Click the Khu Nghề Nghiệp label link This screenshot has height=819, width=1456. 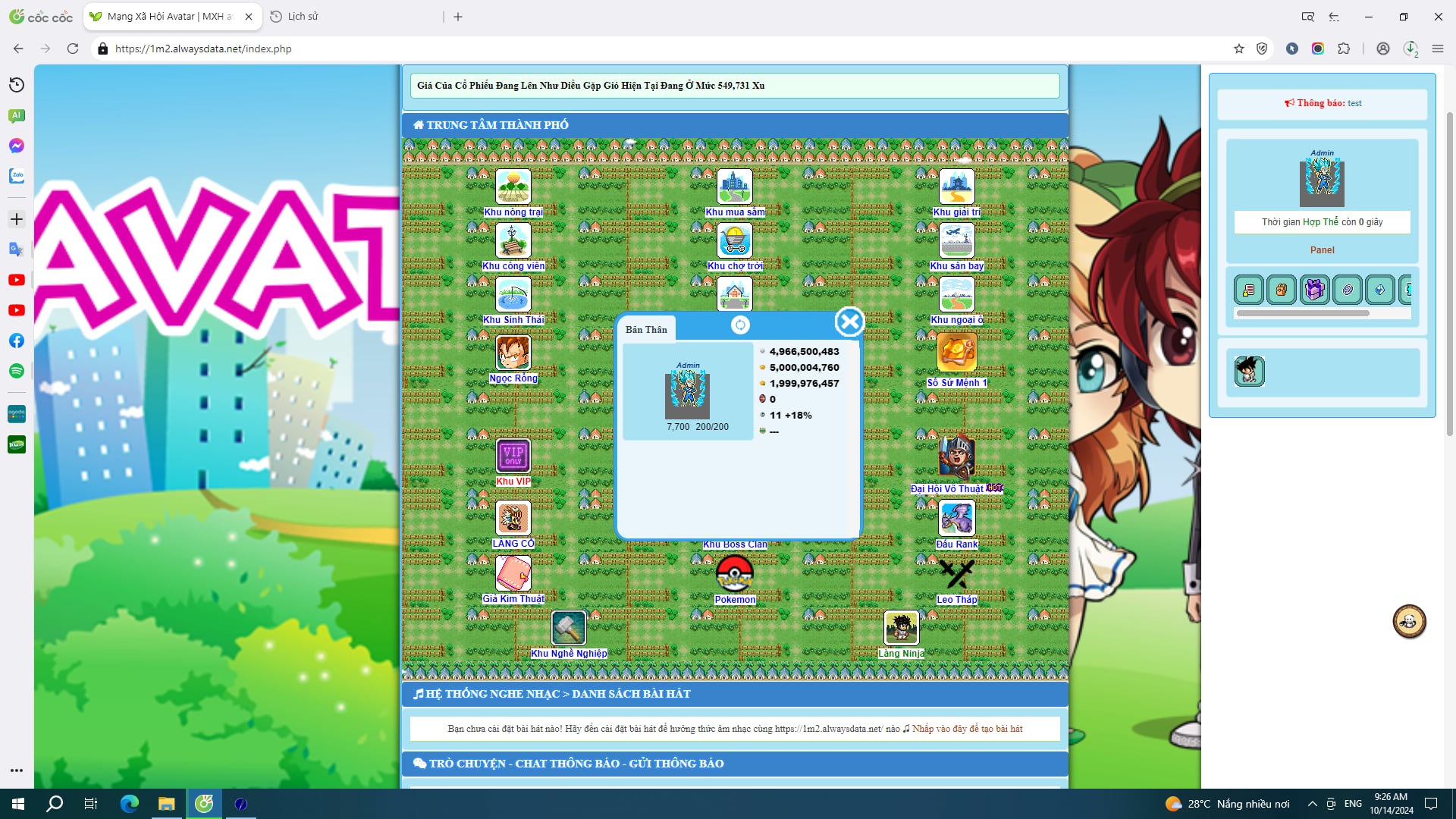[x=569, y=654]
